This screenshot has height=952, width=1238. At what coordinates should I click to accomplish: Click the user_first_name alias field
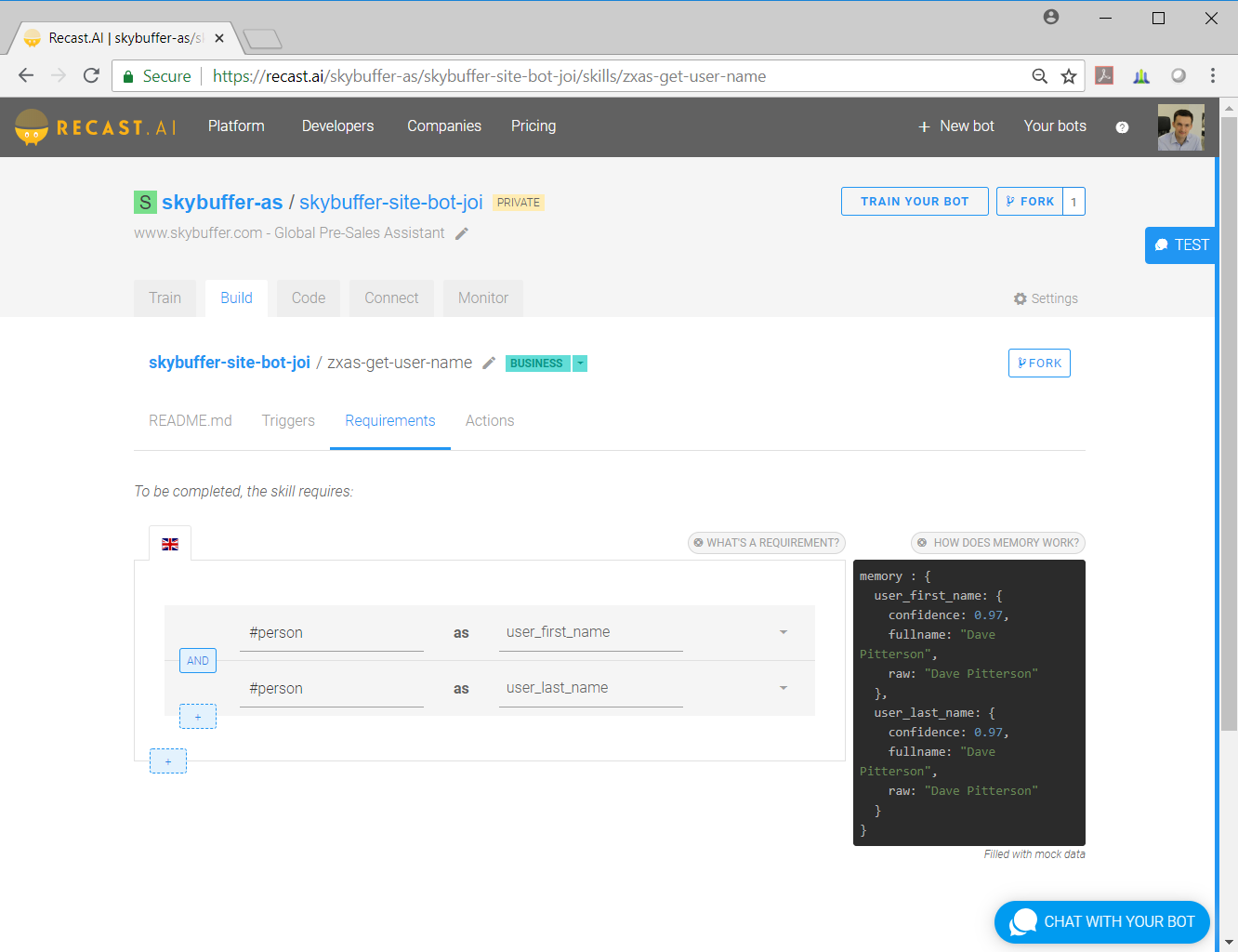[x=591, y=632]
